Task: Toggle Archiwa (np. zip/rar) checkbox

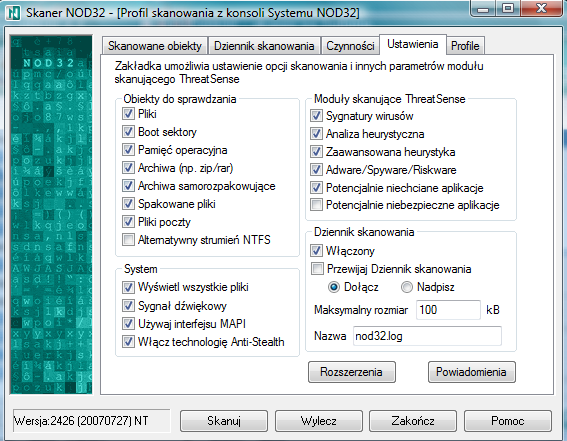Action: 128,168
